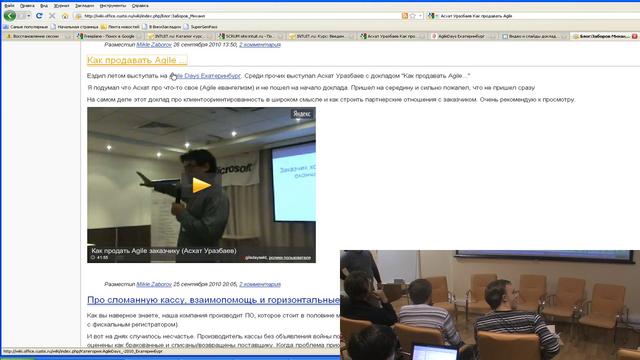Open the Home page icon
This screenshot has height=360, width=640.
[65, 16]
